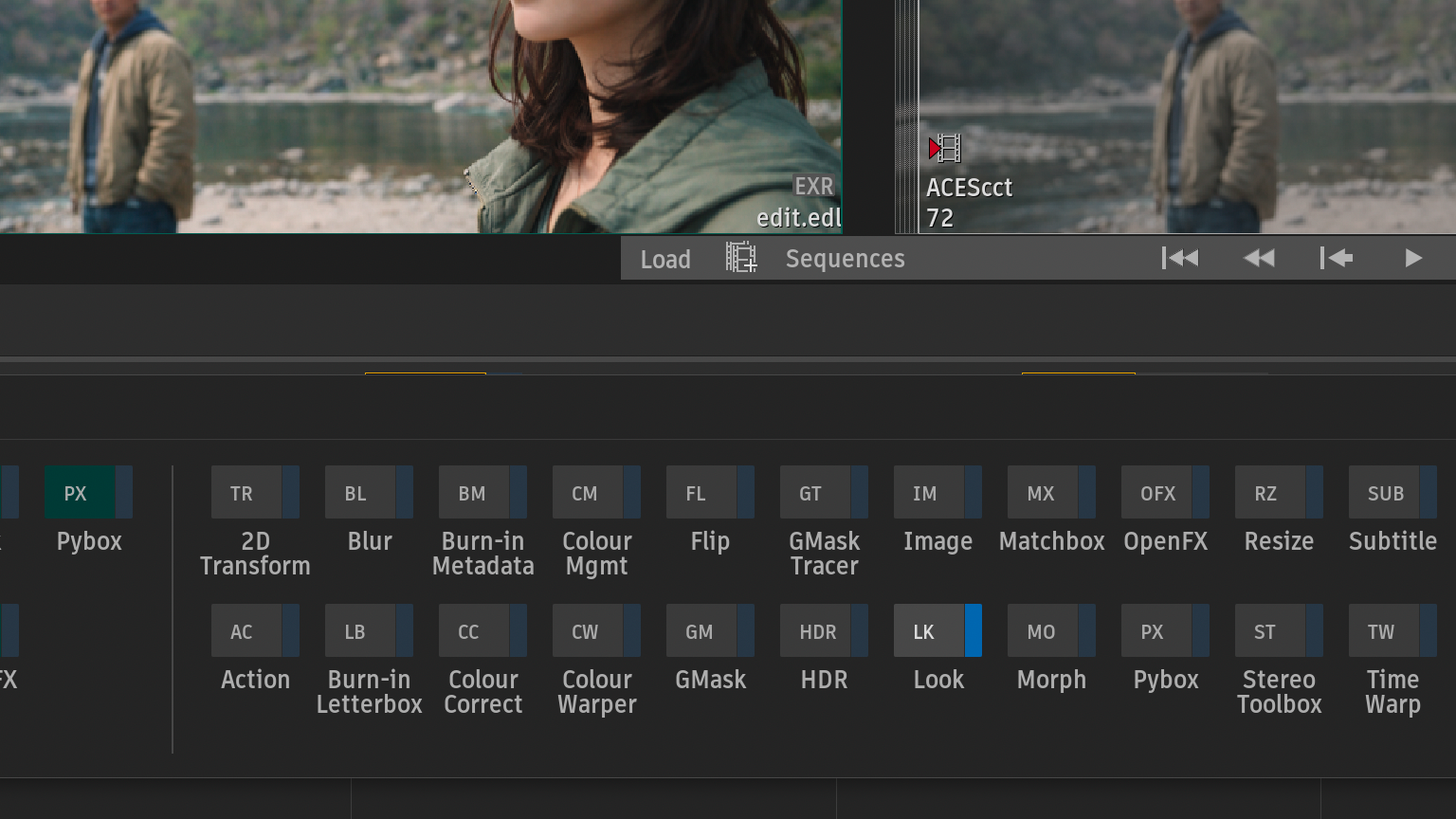Select the 2D Transform TR effect
This screenshot has height=819, width=1456.
pyautogui.click(x=246, y=493)
